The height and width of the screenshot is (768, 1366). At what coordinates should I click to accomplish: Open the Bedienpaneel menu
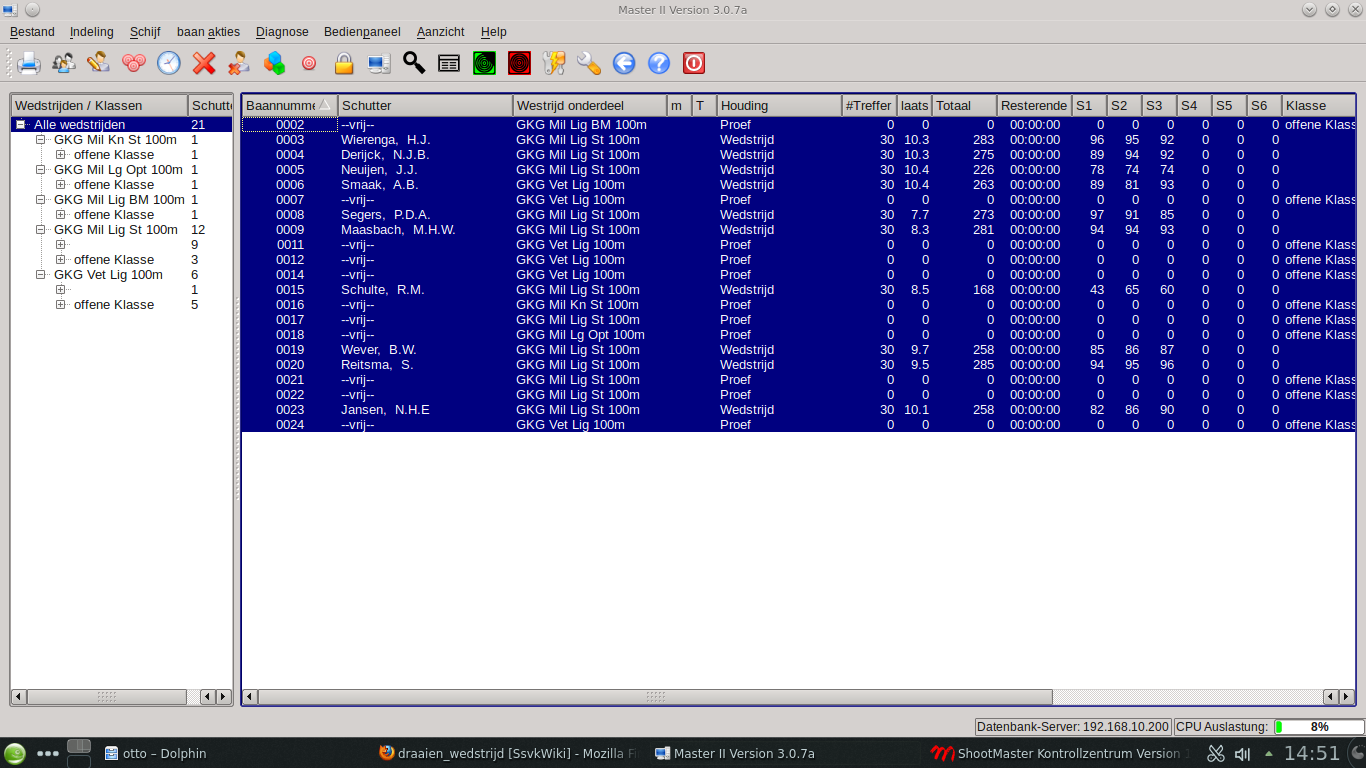pos(362,32)
